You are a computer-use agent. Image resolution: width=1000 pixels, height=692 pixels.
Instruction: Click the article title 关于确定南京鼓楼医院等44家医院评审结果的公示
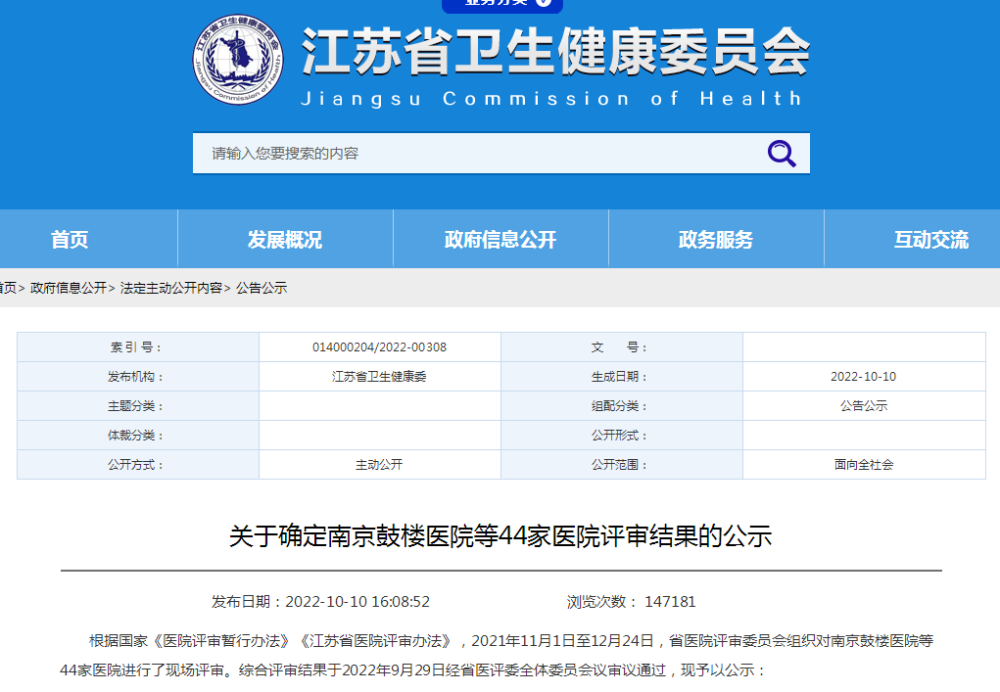tap(501, 536)
